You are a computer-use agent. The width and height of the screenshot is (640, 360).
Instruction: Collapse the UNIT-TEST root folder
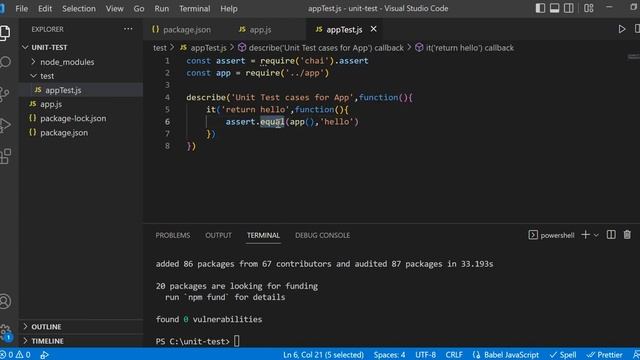49,47
